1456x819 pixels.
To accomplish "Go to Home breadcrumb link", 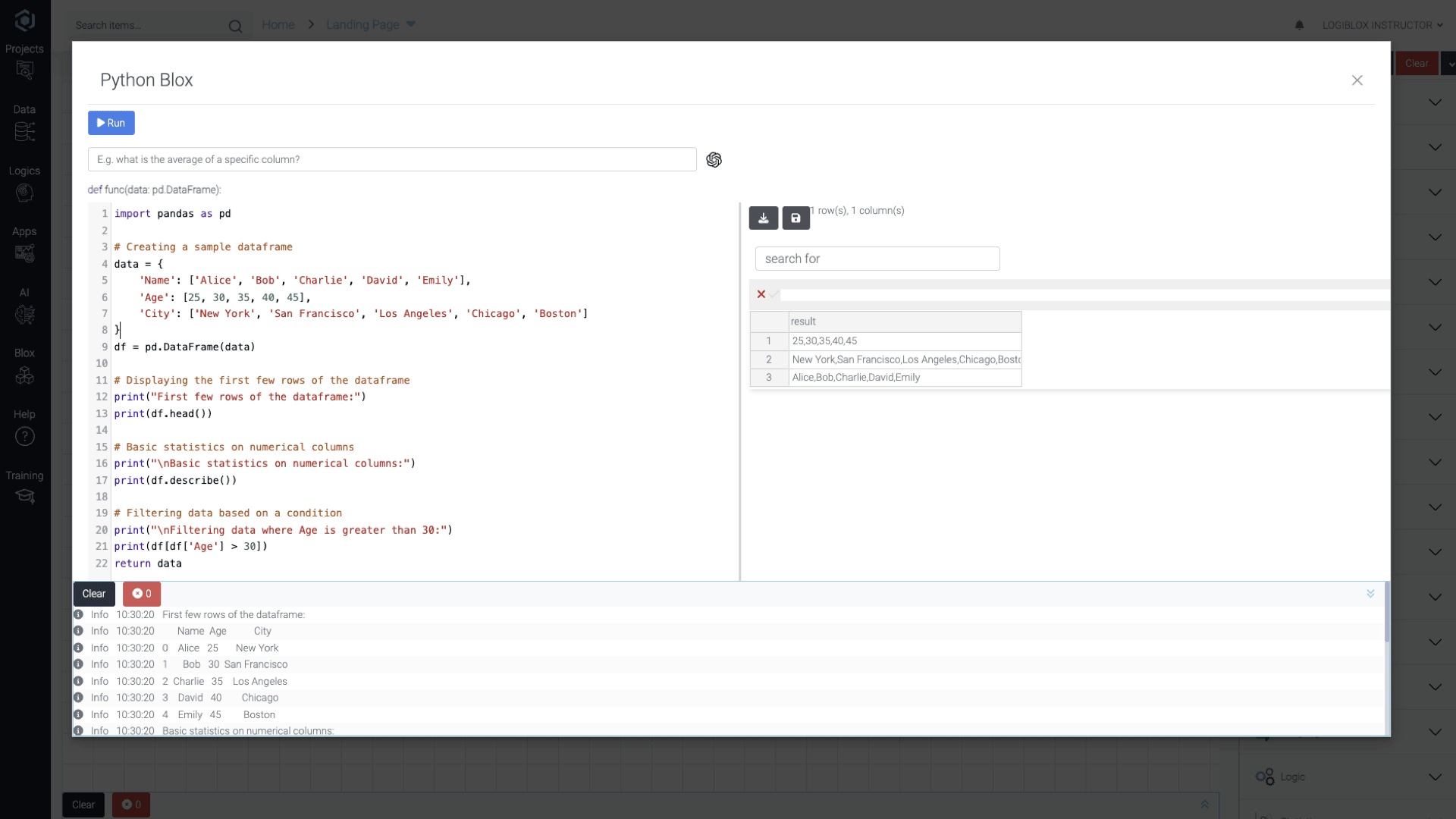I will (278, 25).
